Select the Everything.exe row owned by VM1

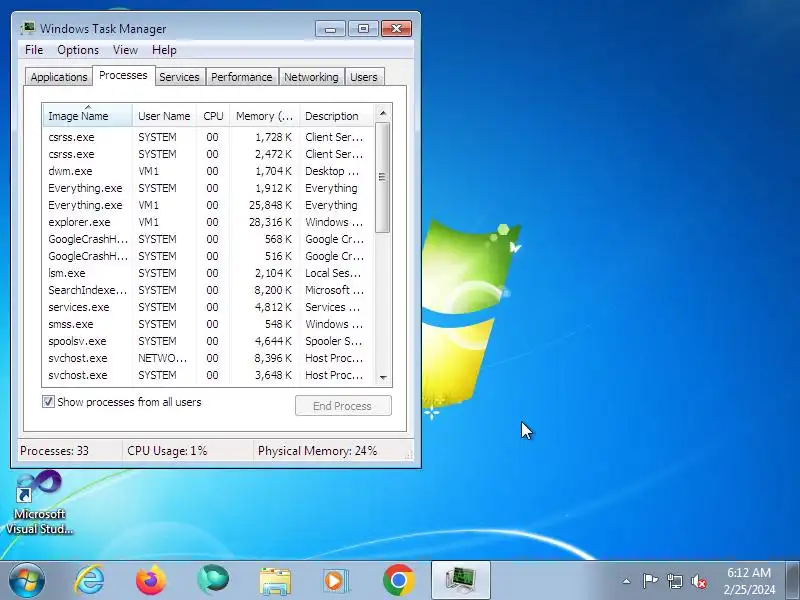click(x=208, y=205)
